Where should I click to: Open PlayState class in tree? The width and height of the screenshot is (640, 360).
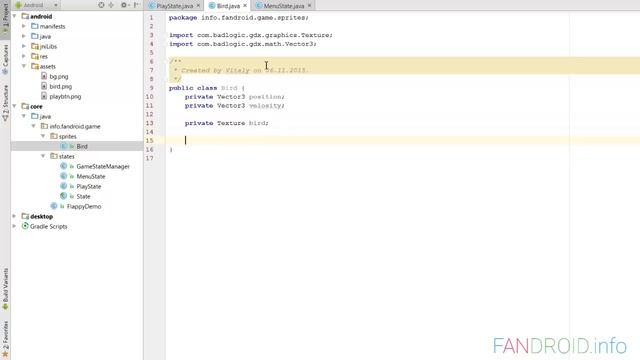pyautogui.click(x=89, y=187)
